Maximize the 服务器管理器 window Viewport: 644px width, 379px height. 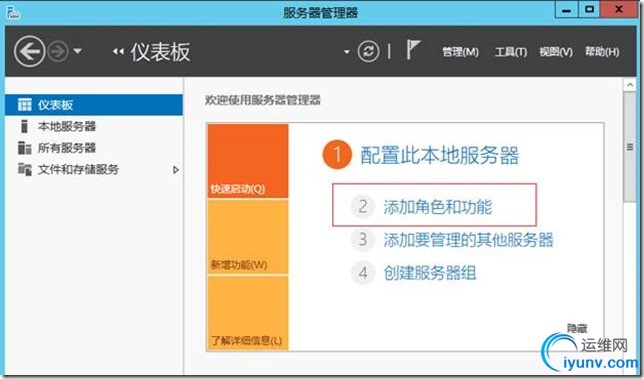click(x=589, y=10)
